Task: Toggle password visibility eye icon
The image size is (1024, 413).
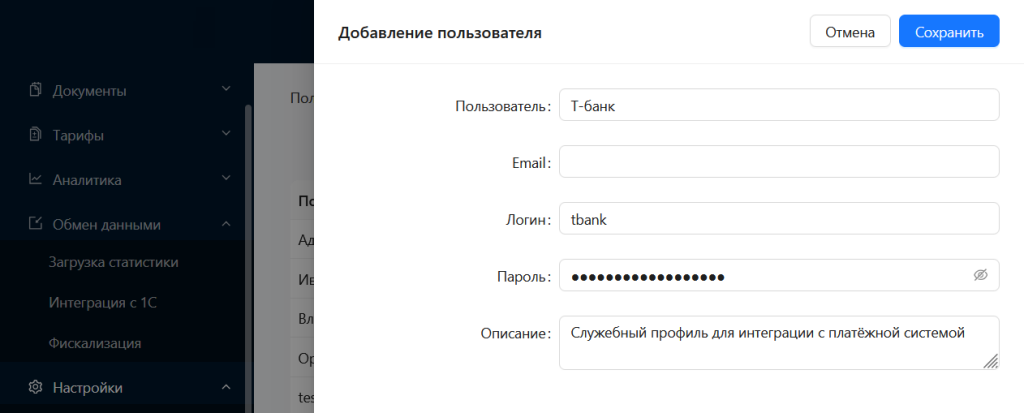Action: pyautogui.click(x=980, y=275)
